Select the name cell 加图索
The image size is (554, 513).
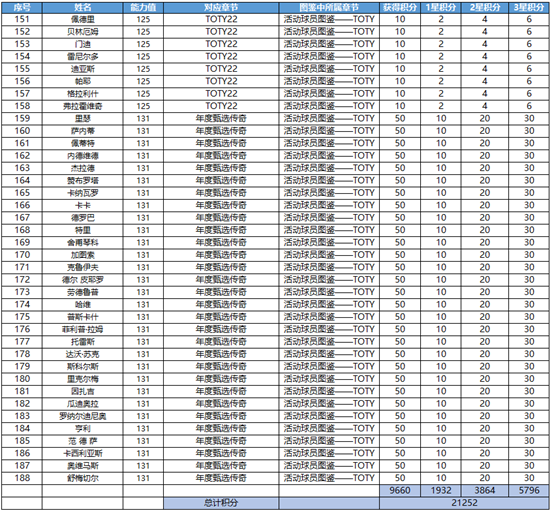tap(83, 255)
